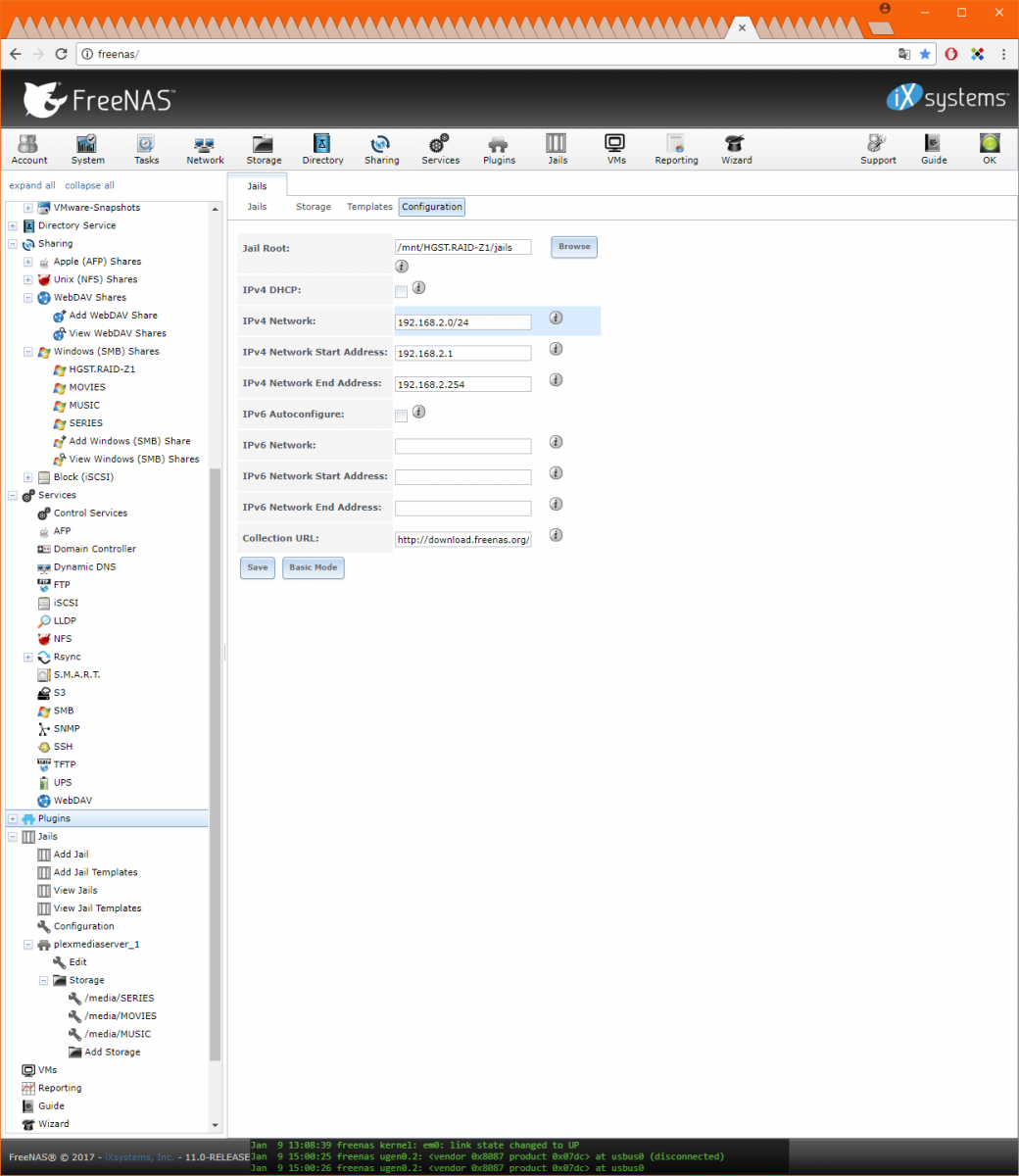Click the tree panel vertical scrollbar
1019x1176 pixels.
click(x=216, y=764)
